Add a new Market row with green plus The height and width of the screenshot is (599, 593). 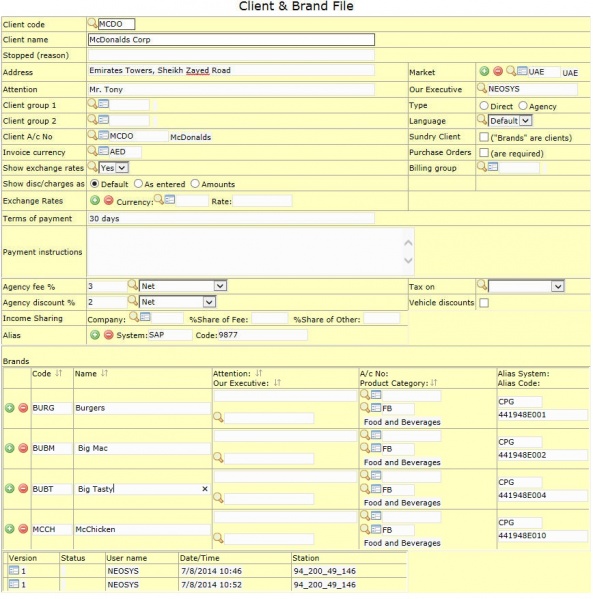(484, 71)
